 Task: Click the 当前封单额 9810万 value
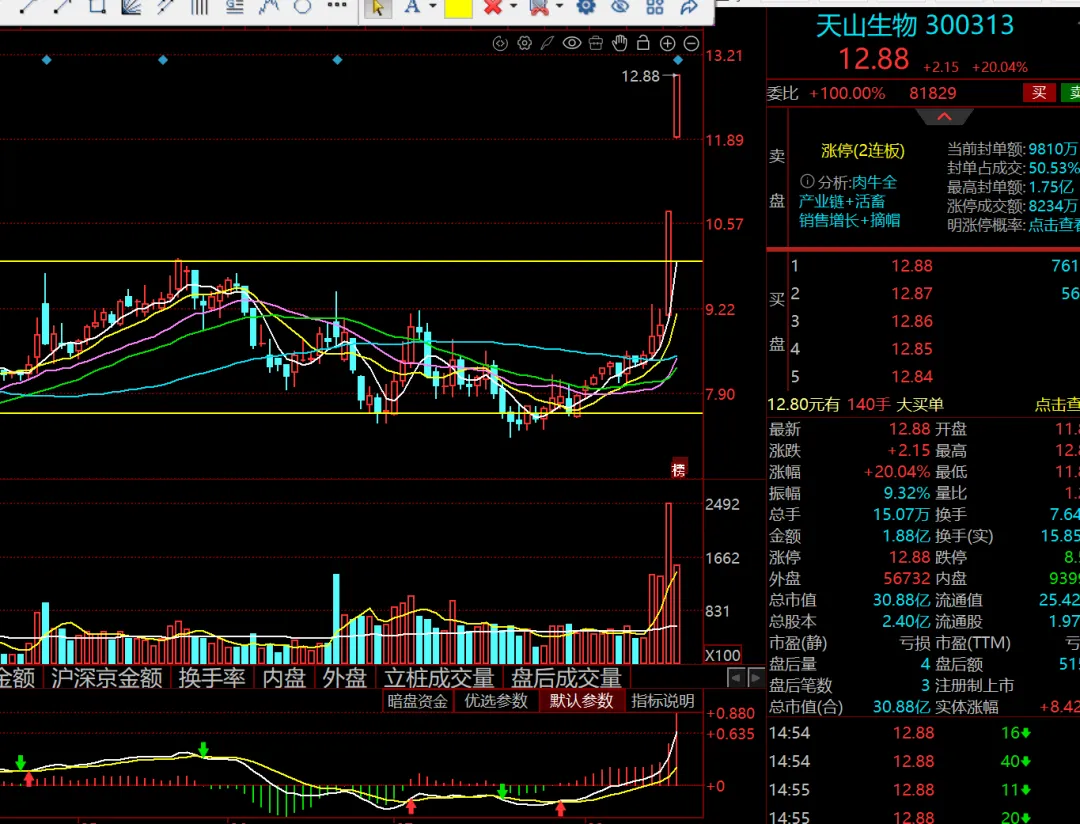[1053, 149]
